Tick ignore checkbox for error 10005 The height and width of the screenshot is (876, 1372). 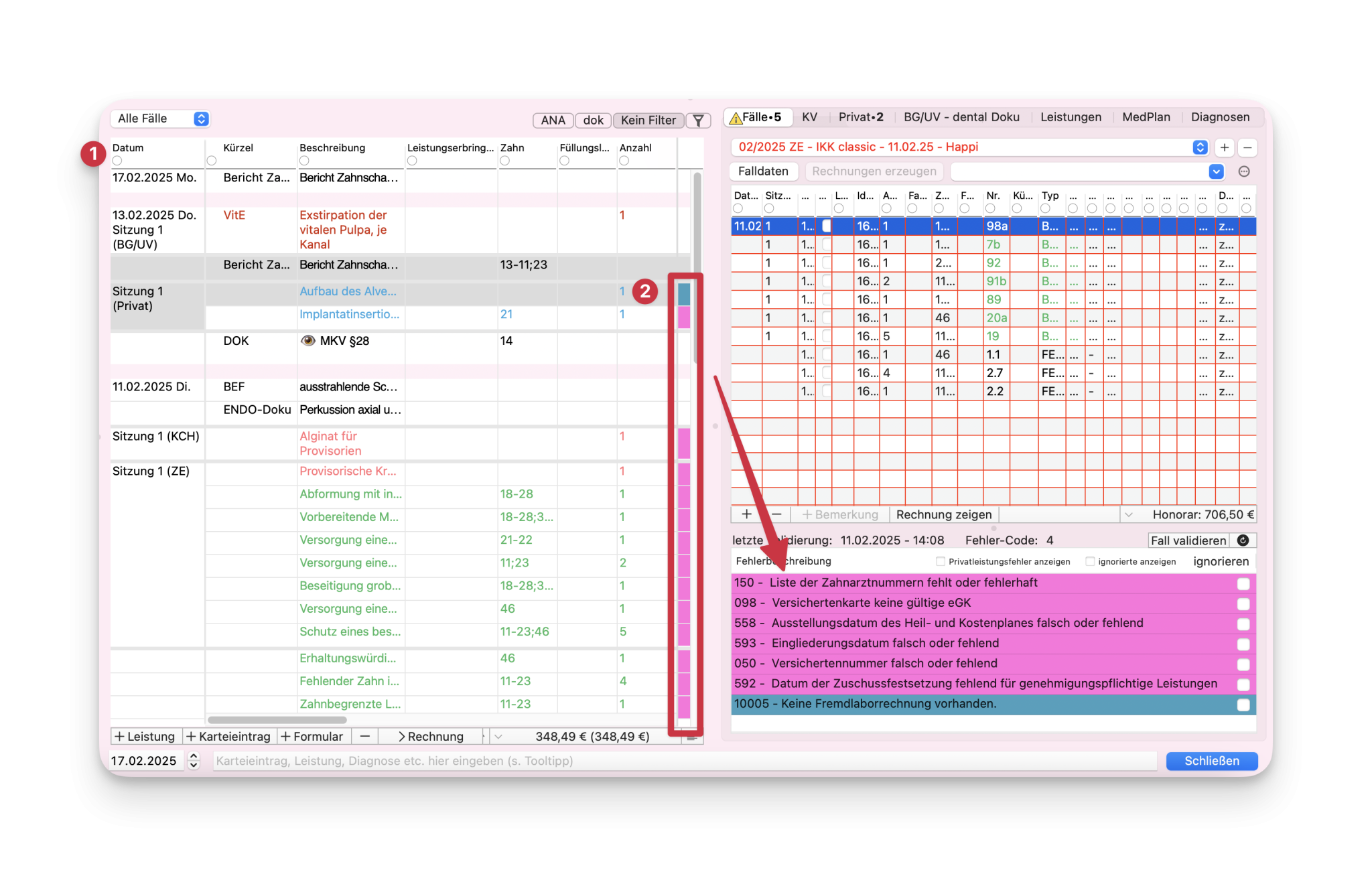[x=1243, y=705]
